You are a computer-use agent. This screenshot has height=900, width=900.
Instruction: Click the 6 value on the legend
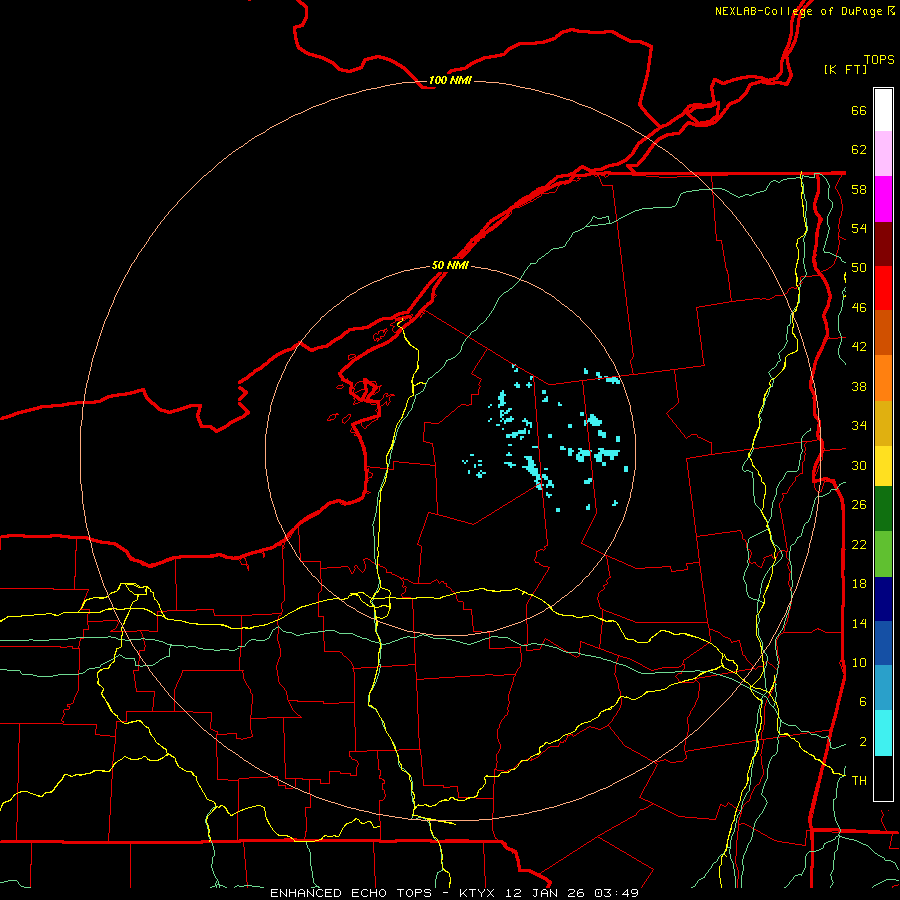pyautogui.click(x=863, y=702)
